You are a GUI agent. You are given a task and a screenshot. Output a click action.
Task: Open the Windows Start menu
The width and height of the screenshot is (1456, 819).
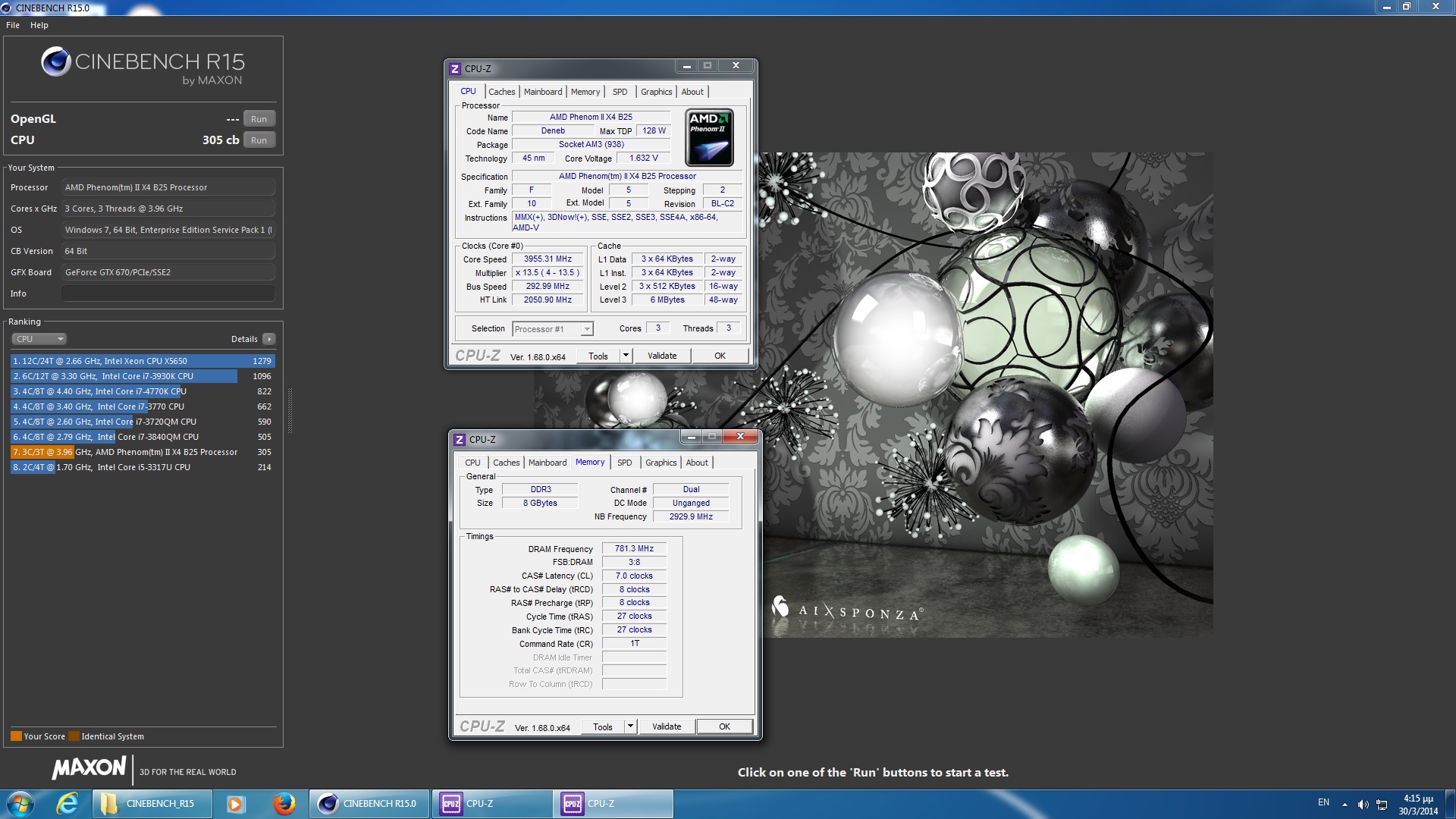coord(20,804)
